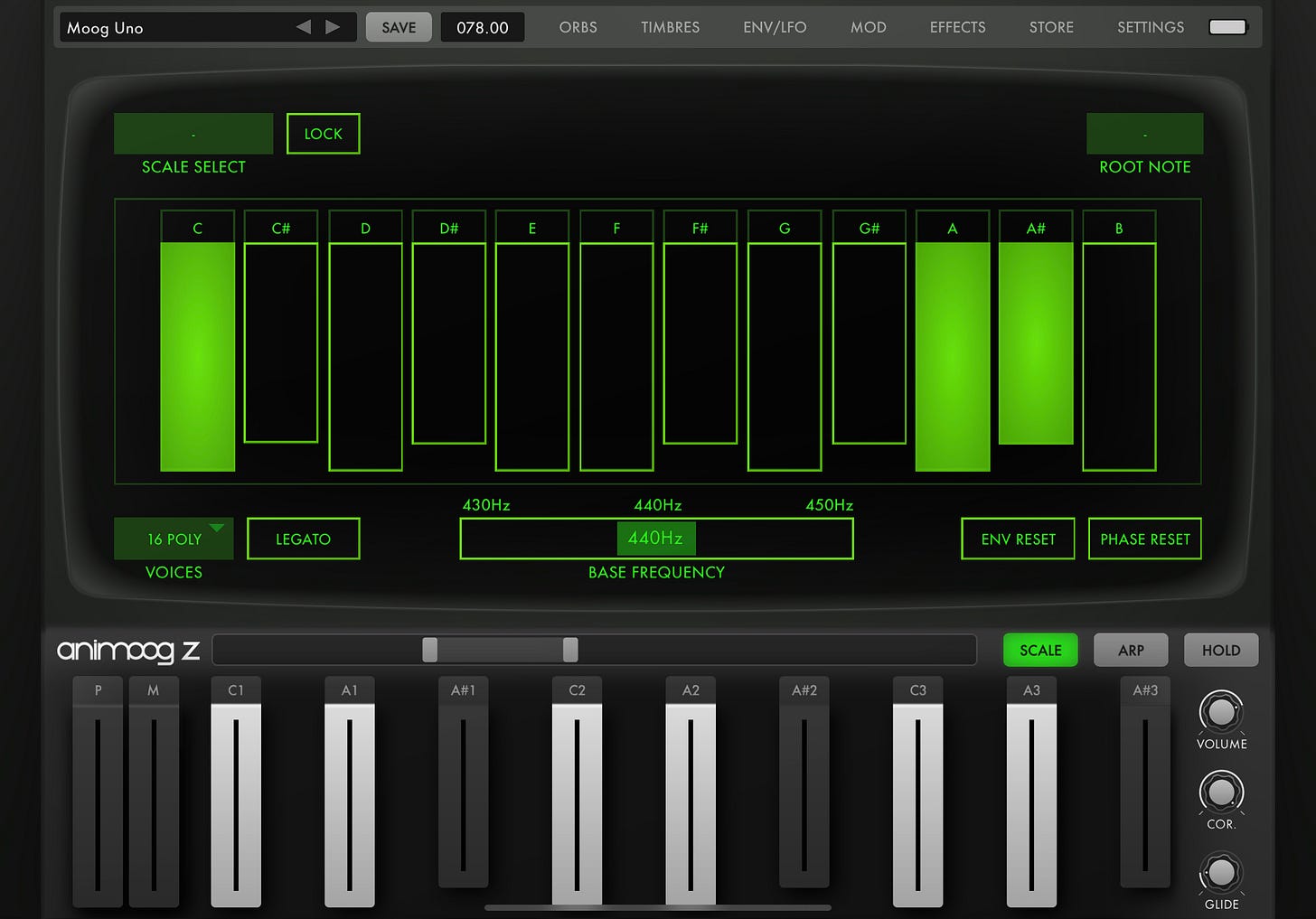Image resolution: width=1316 pixels, height=919 pixels.
Task: Toggle the LOCK button
Action: coord(324,134)
